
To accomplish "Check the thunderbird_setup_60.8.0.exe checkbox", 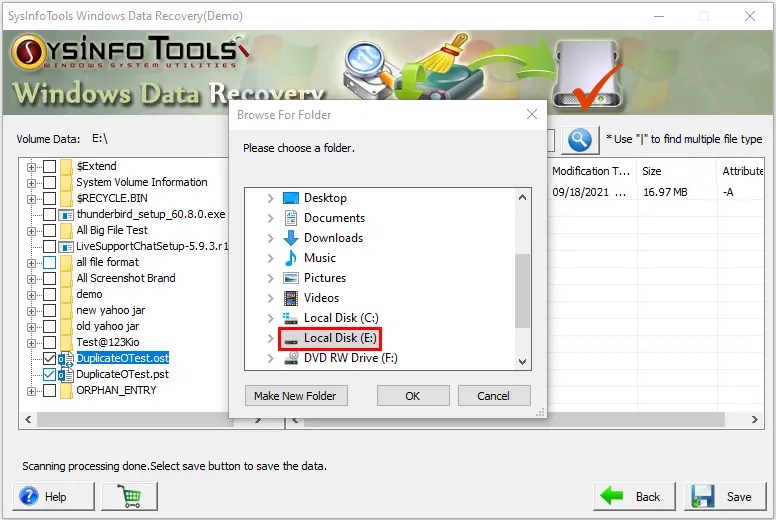I will pyautogui.click(x=49, y=214).
